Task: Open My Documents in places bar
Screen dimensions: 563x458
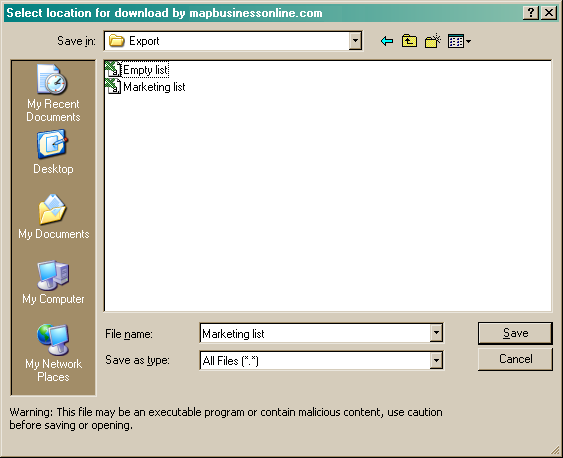Action: [53, 217]
